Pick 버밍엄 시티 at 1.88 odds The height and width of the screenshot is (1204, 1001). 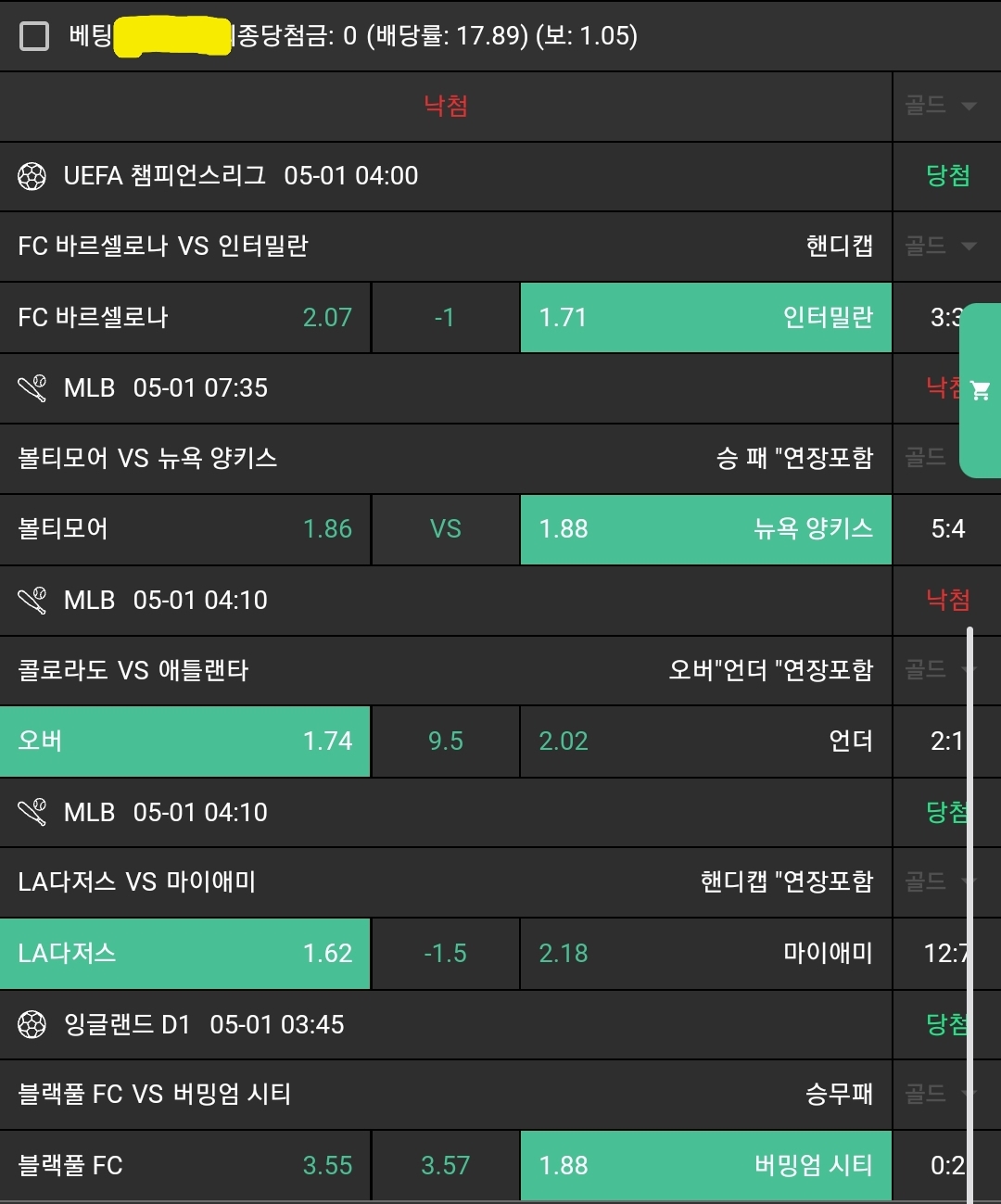point(705,1165)
